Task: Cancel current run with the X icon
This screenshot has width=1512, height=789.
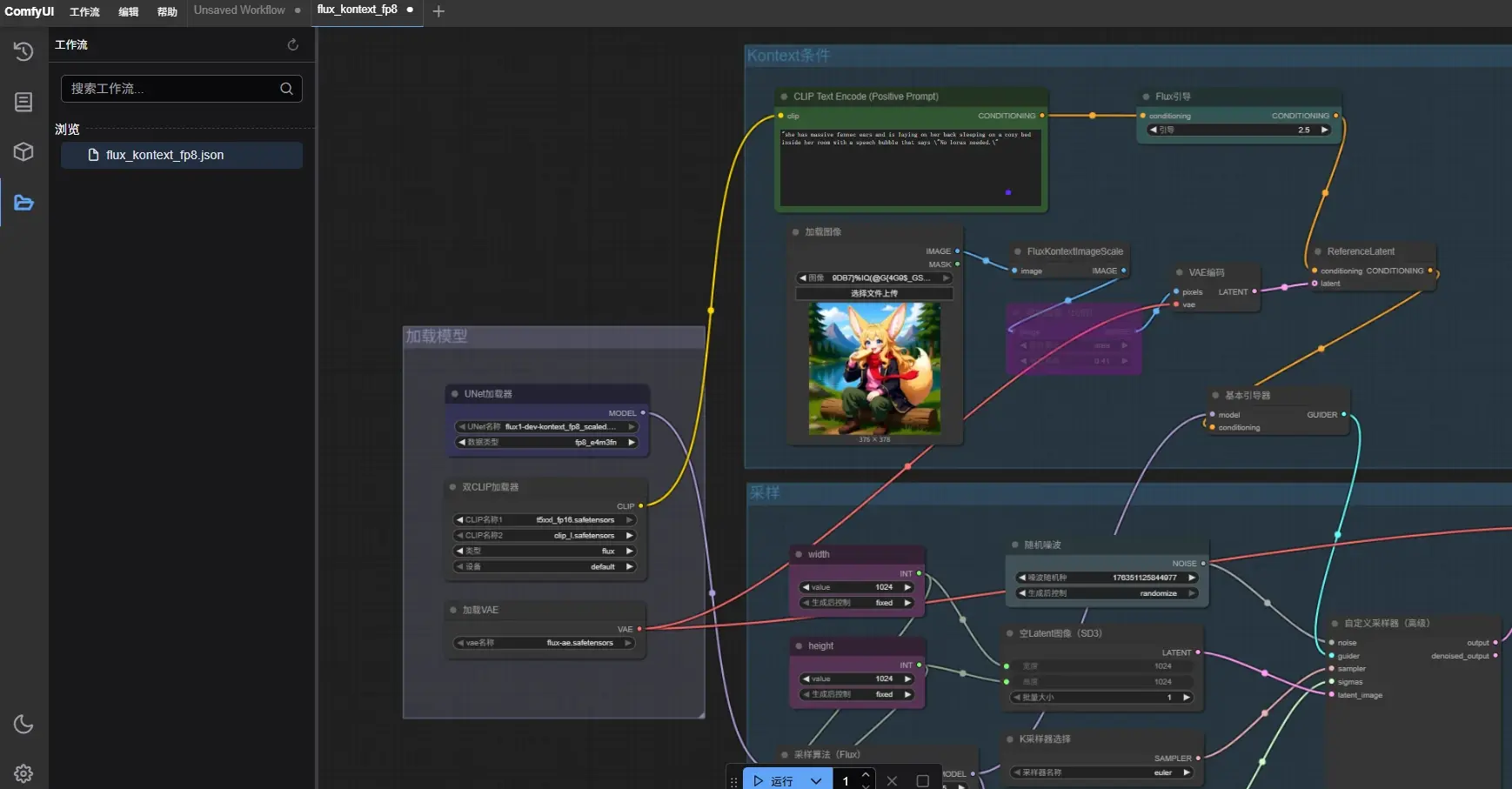Action: click(892, 780)
